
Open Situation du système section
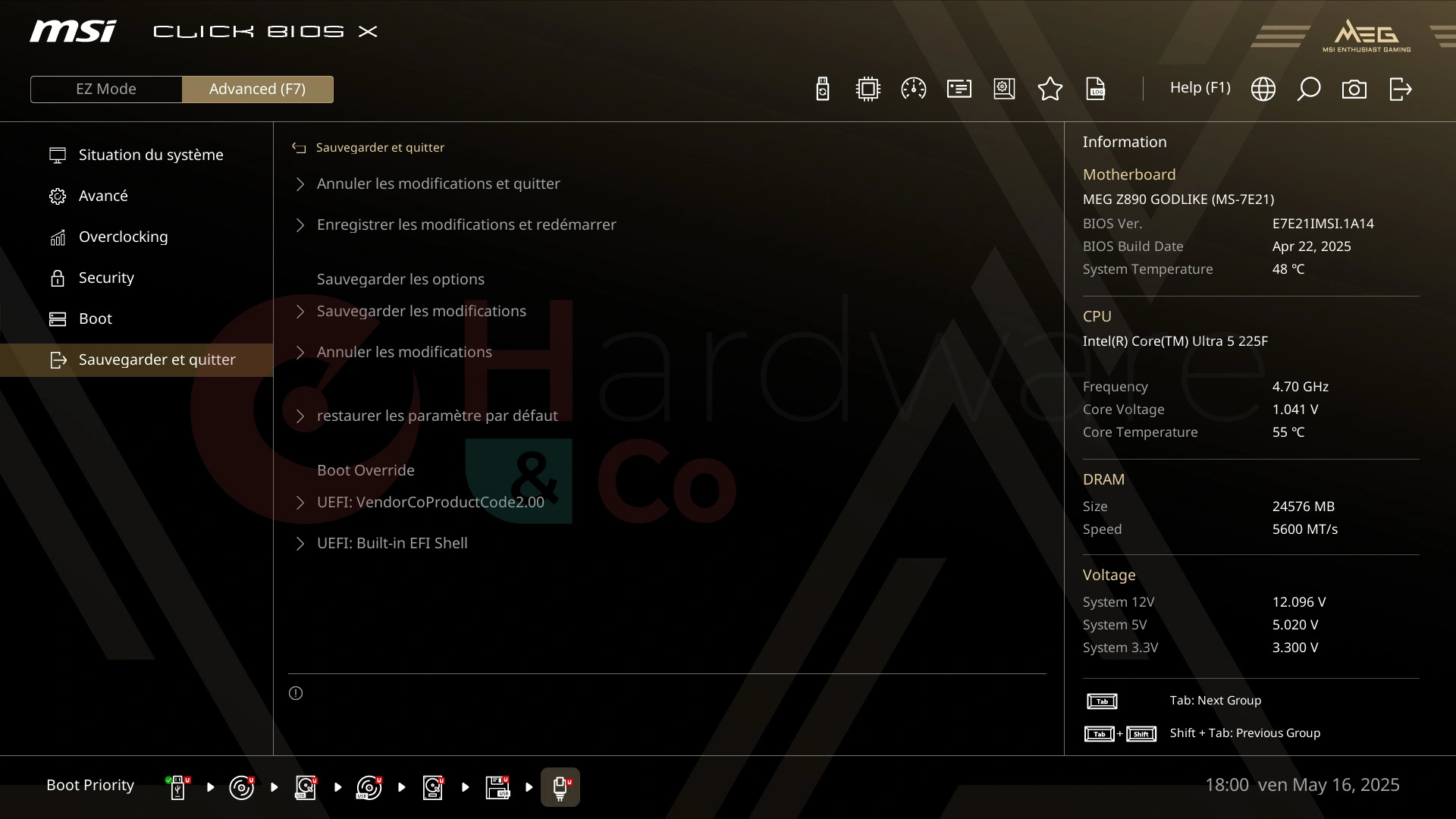click(x=136, y=155)
